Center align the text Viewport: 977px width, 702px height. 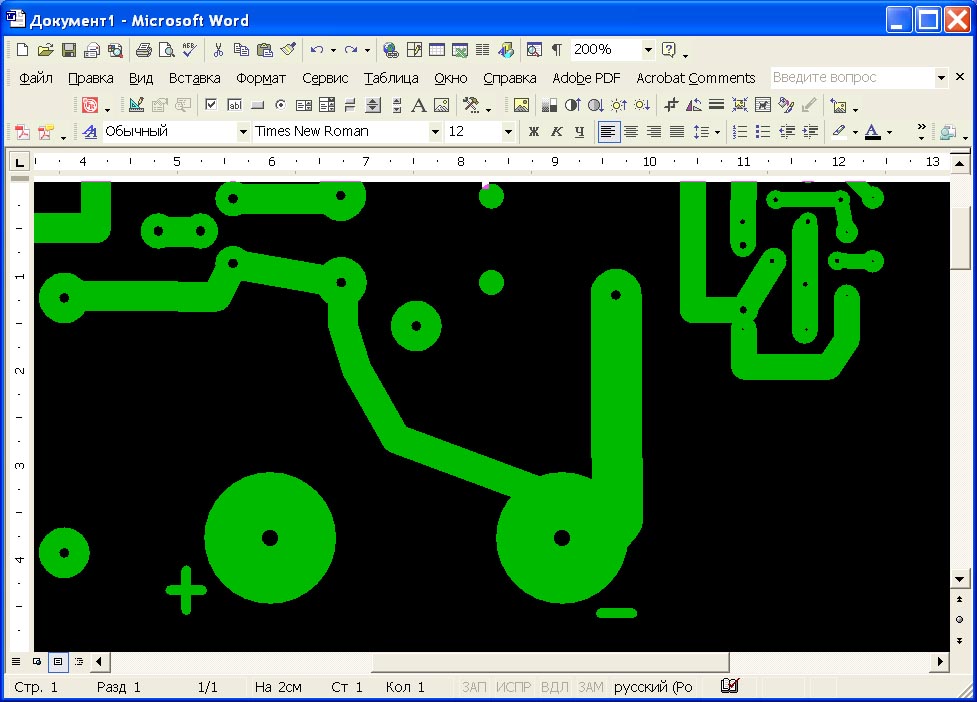point(631,131)
